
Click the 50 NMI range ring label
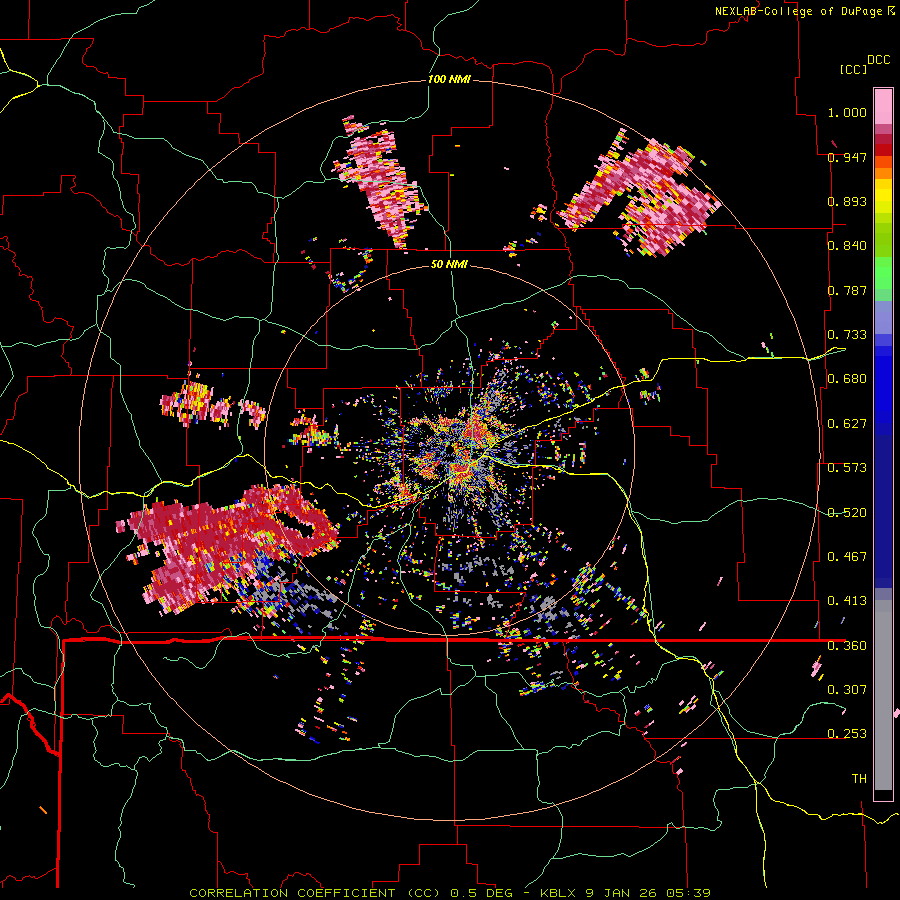pyautogui.click(x=449, y=264)
